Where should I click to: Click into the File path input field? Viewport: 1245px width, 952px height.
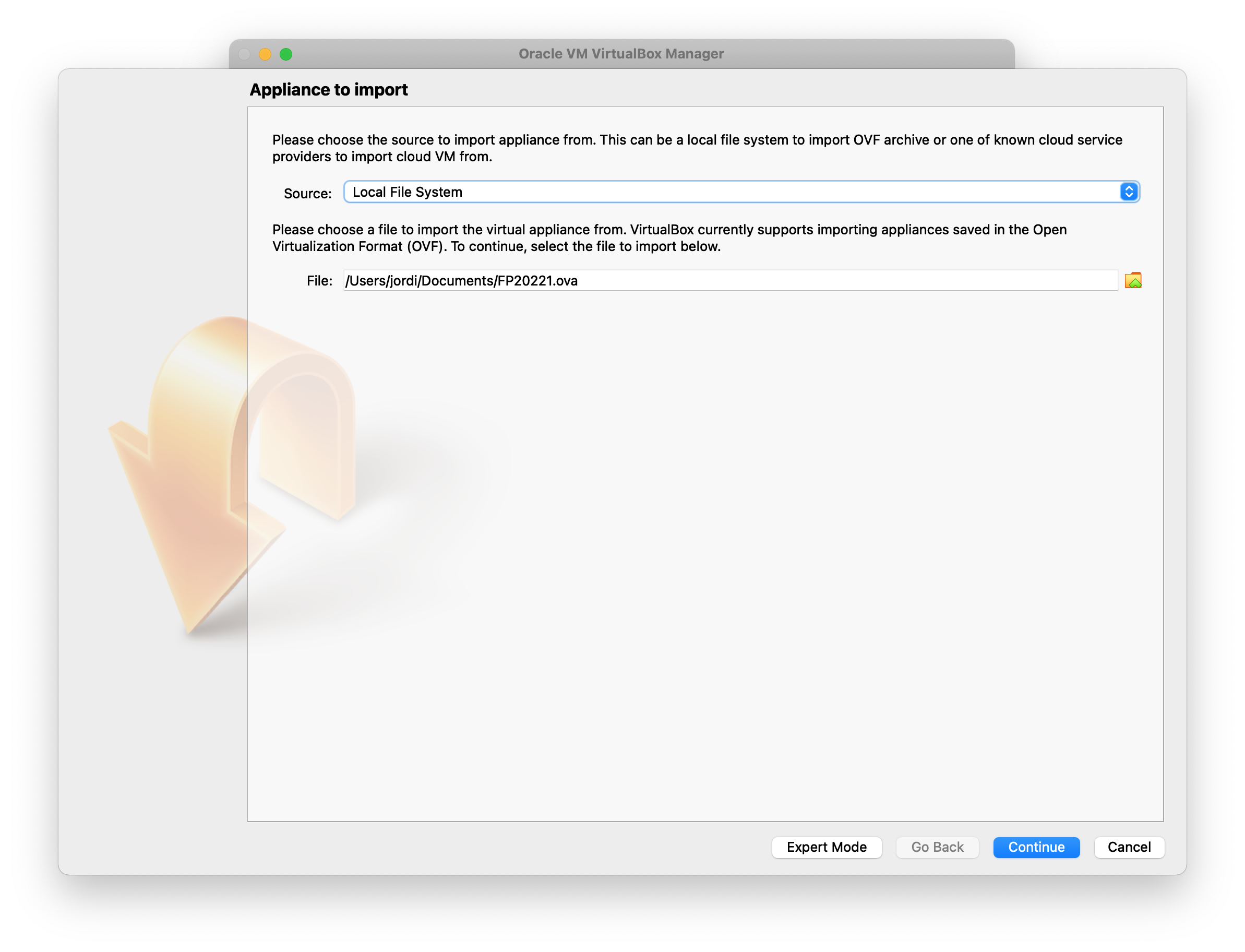[x=729, y=280]
